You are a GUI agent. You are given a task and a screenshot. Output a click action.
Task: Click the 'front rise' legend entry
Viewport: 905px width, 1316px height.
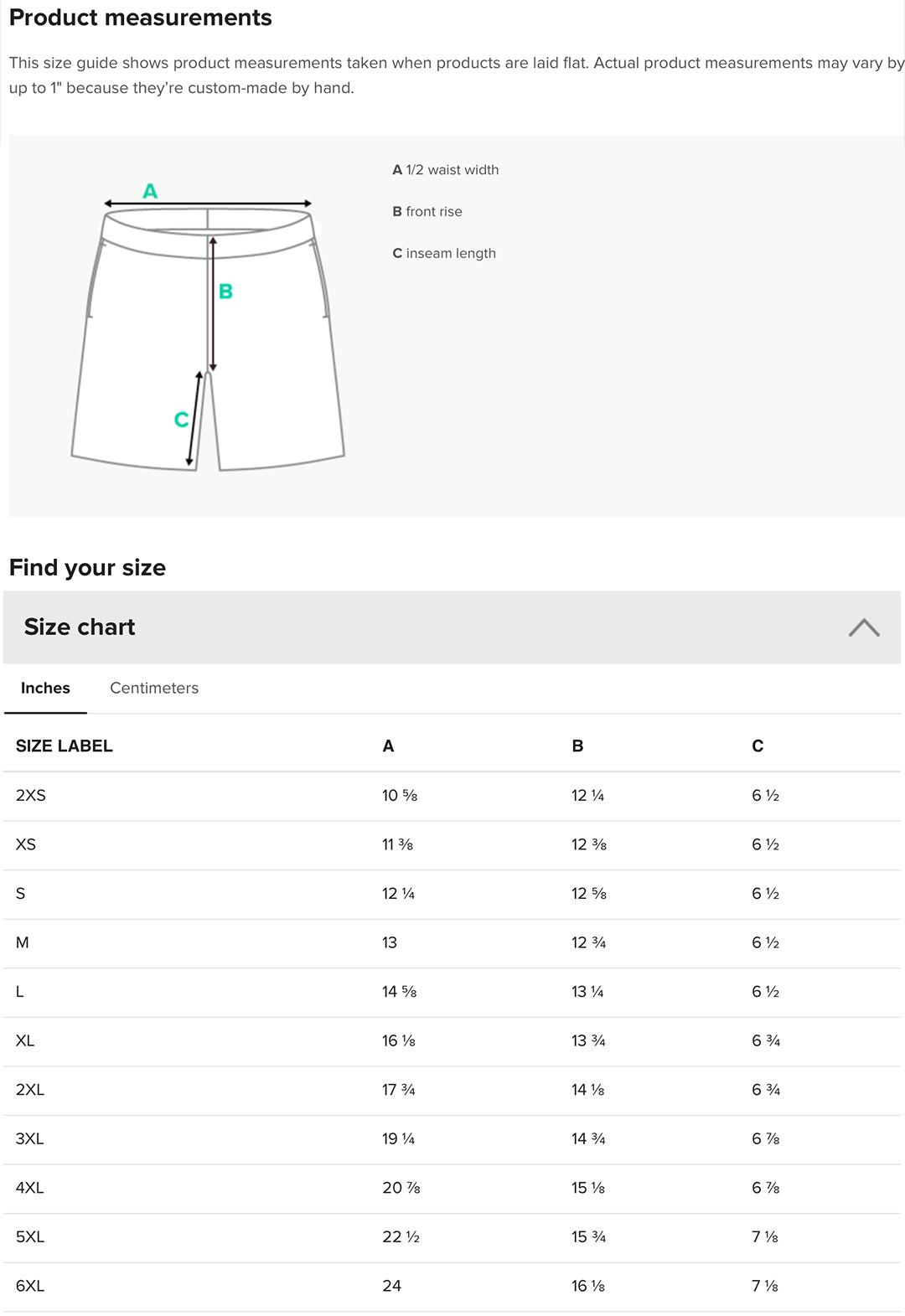(x=427, y=212)
